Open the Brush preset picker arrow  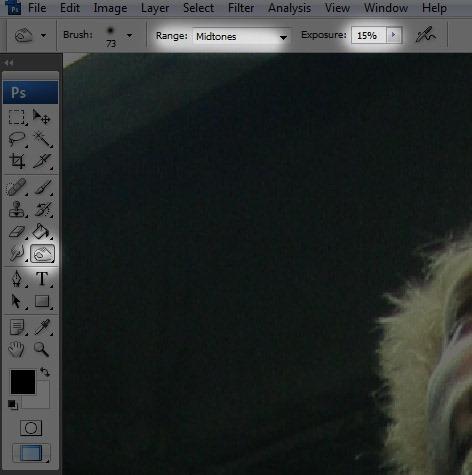129,35
